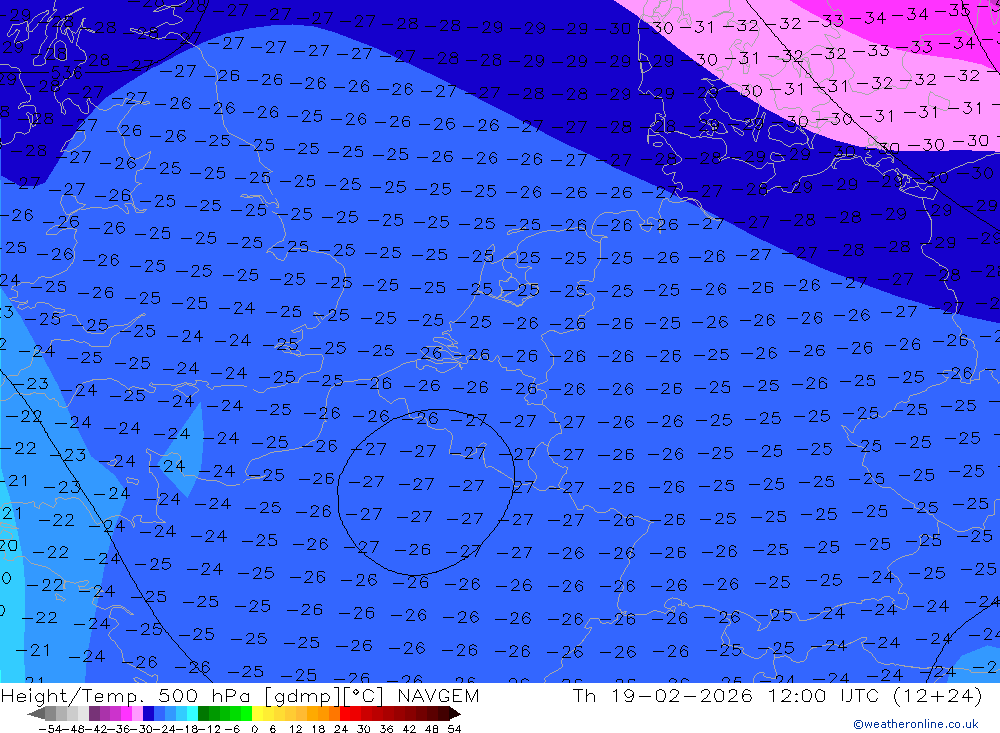Click the cyan swatch at legend value -18
Screen dimensions: 1000x733
click(192, 713)
